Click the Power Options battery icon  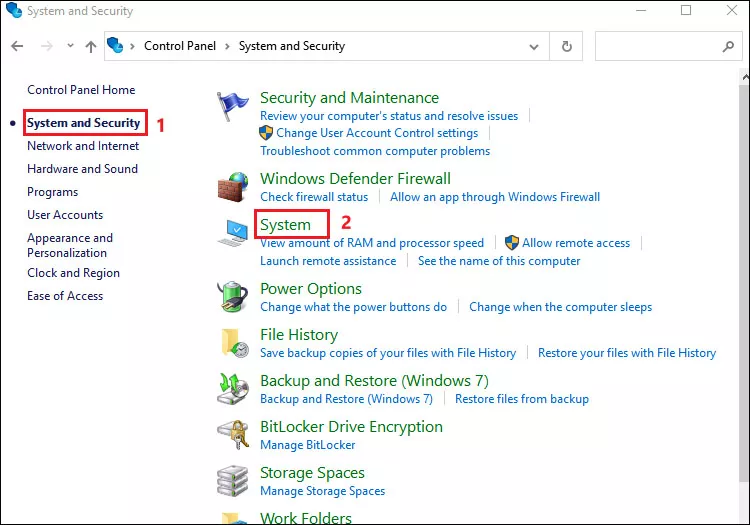(233, 296)
